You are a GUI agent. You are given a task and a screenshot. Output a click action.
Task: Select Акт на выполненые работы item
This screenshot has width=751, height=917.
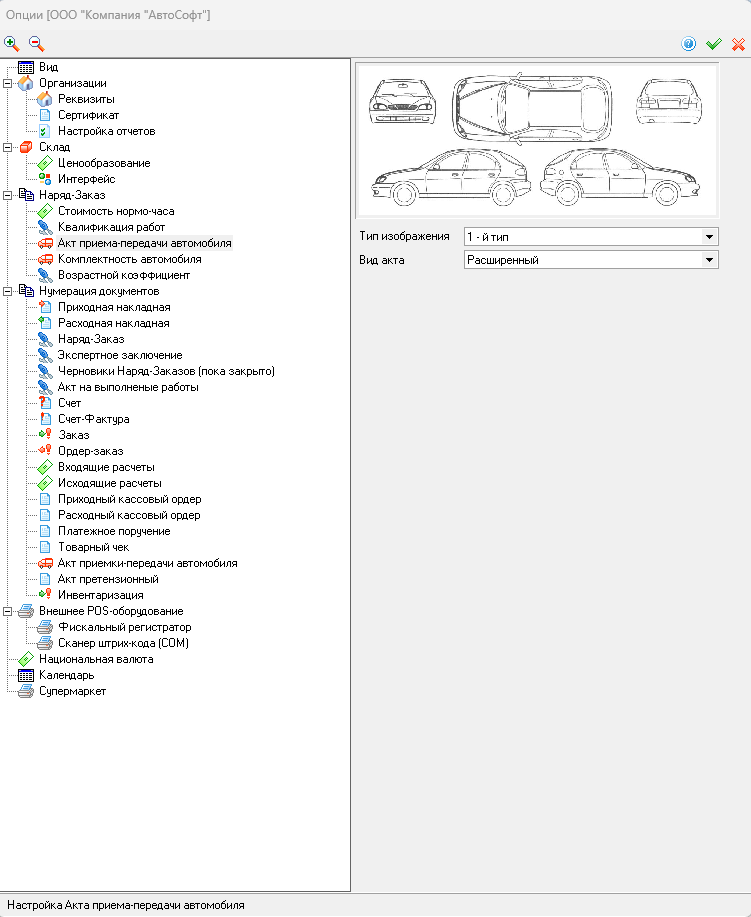click(x=128, y=387)
